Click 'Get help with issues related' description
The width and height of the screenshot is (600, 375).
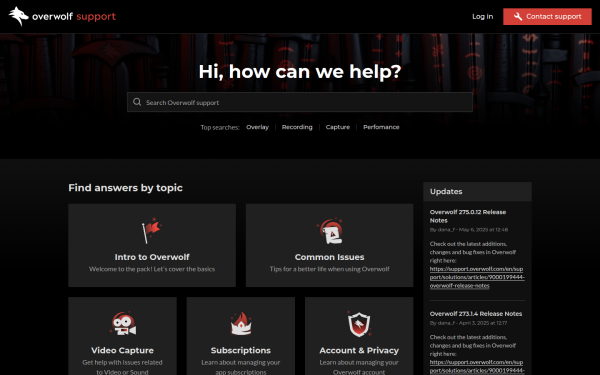click(122, 367)
